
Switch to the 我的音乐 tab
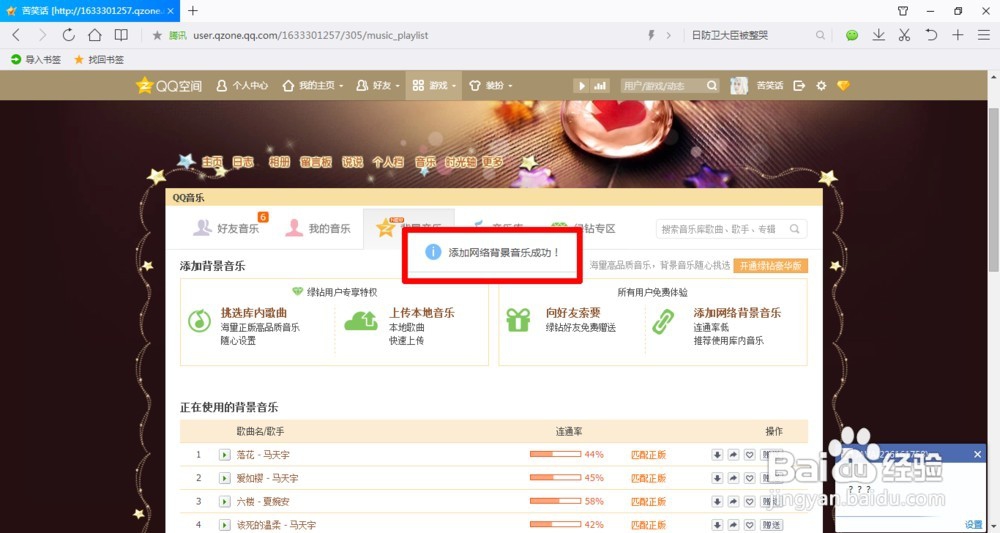coord(318,228)
